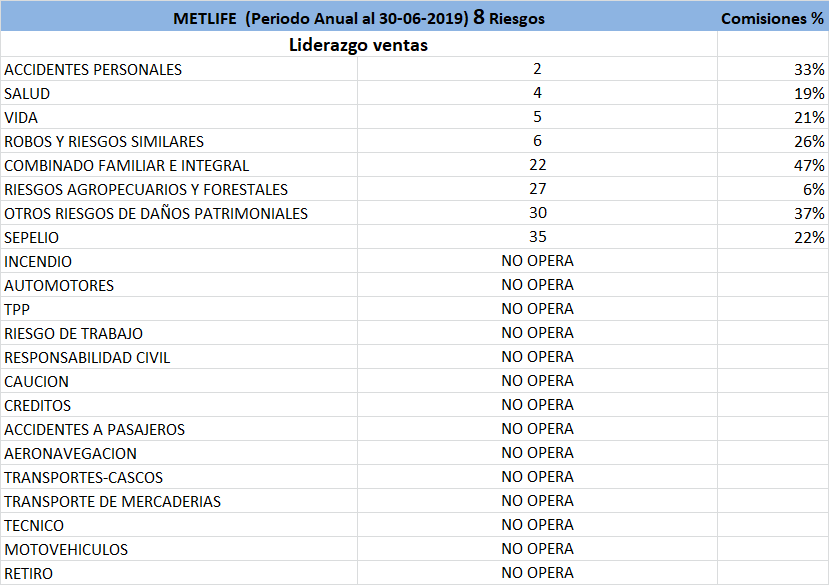Screen dimensions: 829x585
Task: Click ranking value 4 for Salud
Action: coord(537,93)
